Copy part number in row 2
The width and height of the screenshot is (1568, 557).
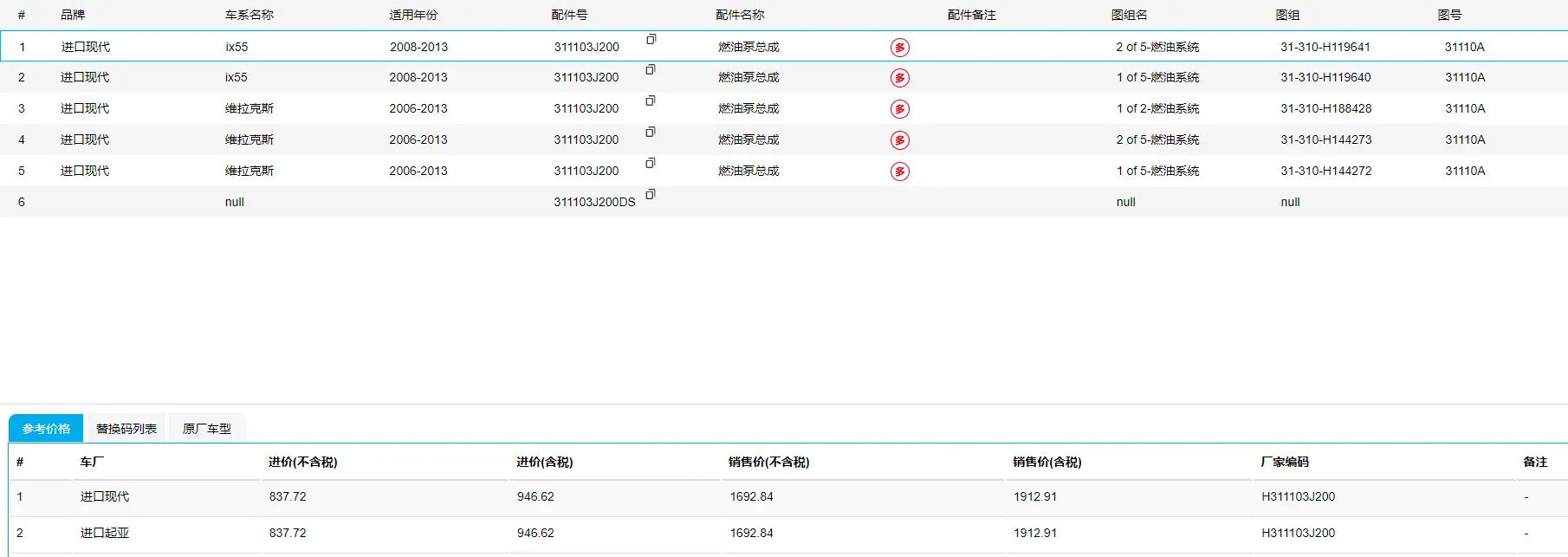[x=651, y=69]
